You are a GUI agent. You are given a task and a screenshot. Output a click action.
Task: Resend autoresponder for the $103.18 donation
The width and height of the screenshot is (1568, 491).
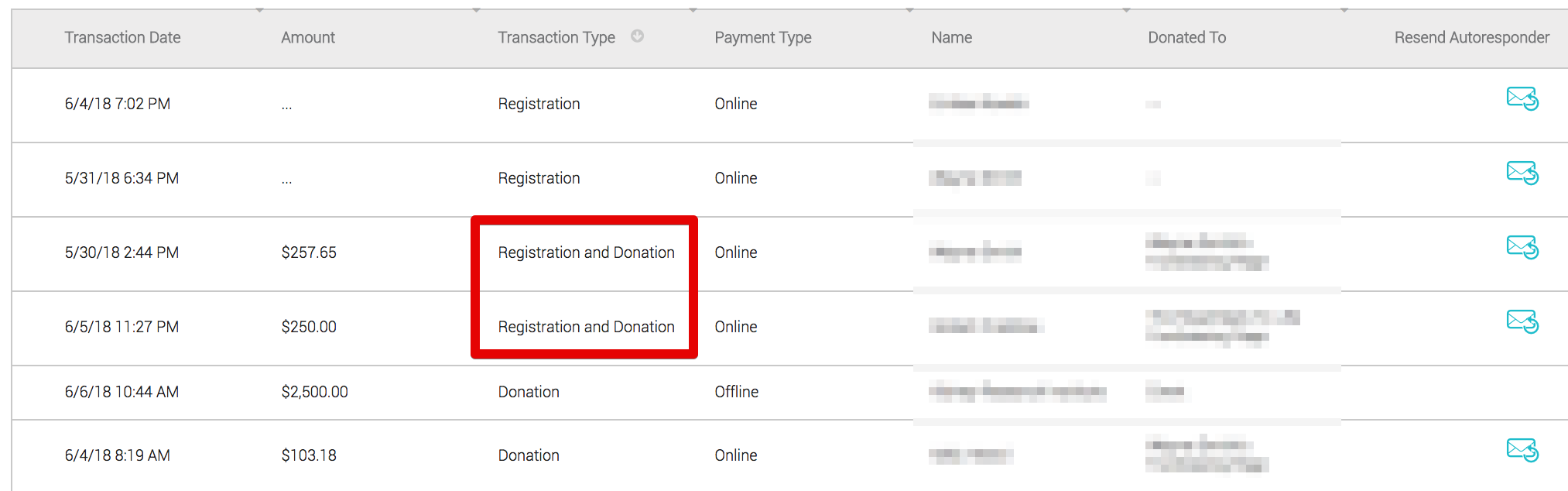point(1522,450)
